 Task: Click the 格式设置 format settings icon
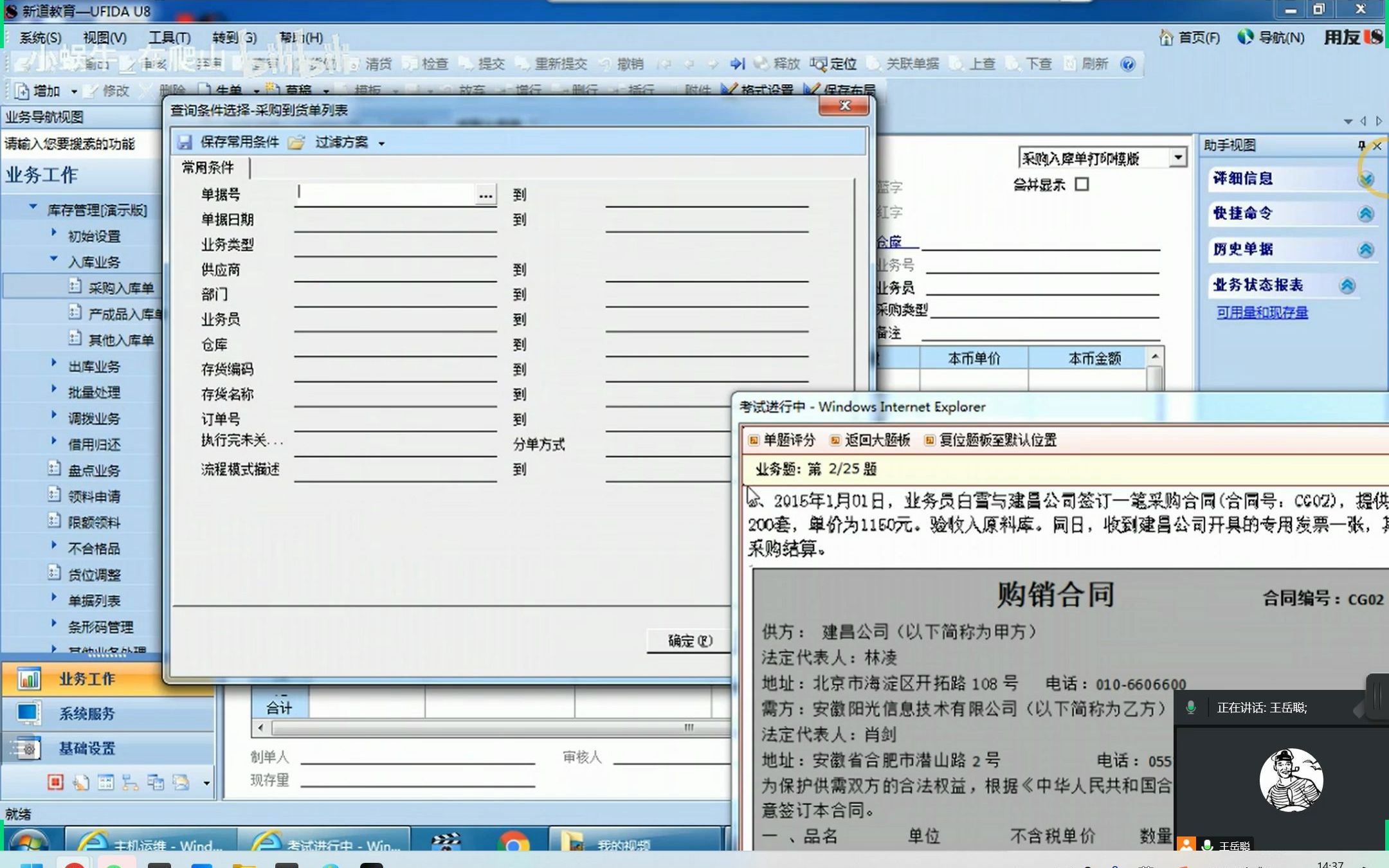729,90
